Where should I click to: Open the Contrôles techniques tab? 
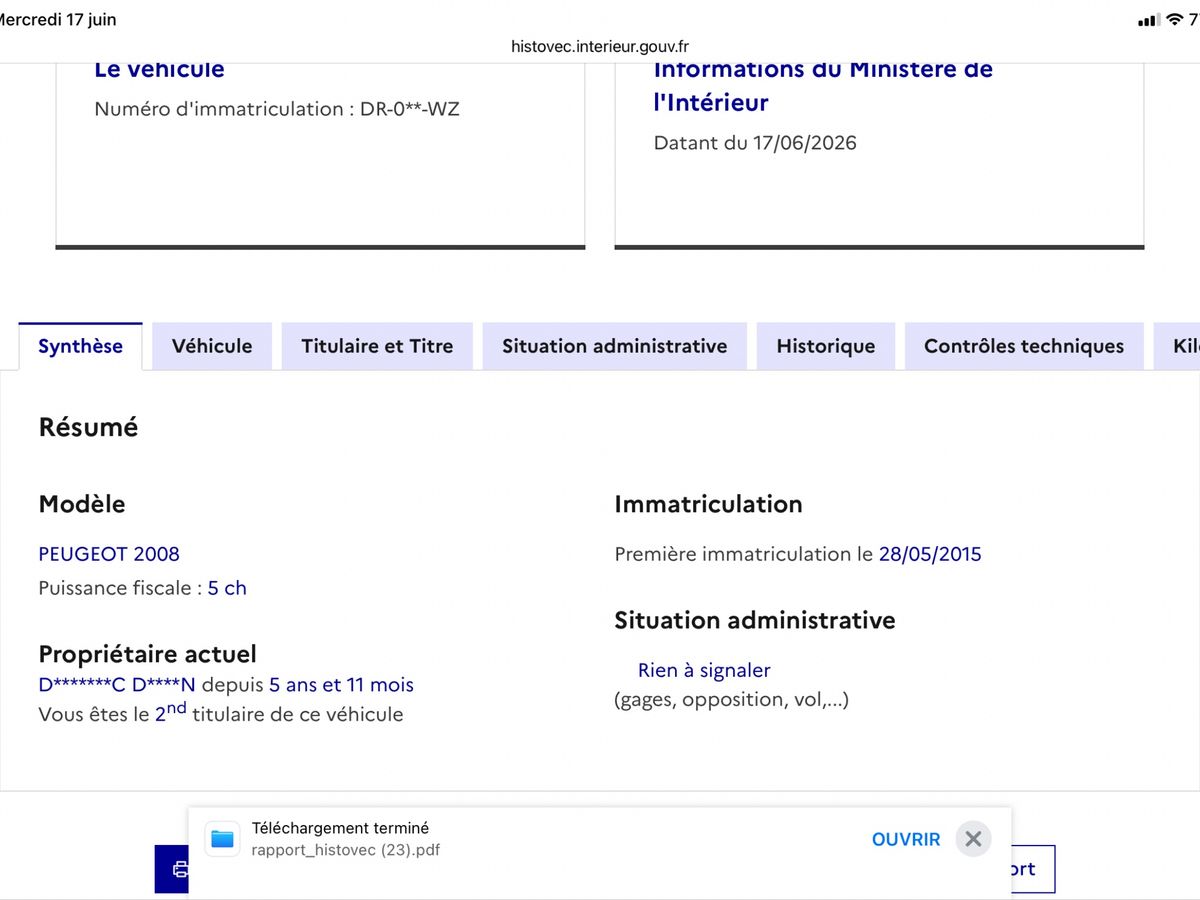[x=1024, y=346]
